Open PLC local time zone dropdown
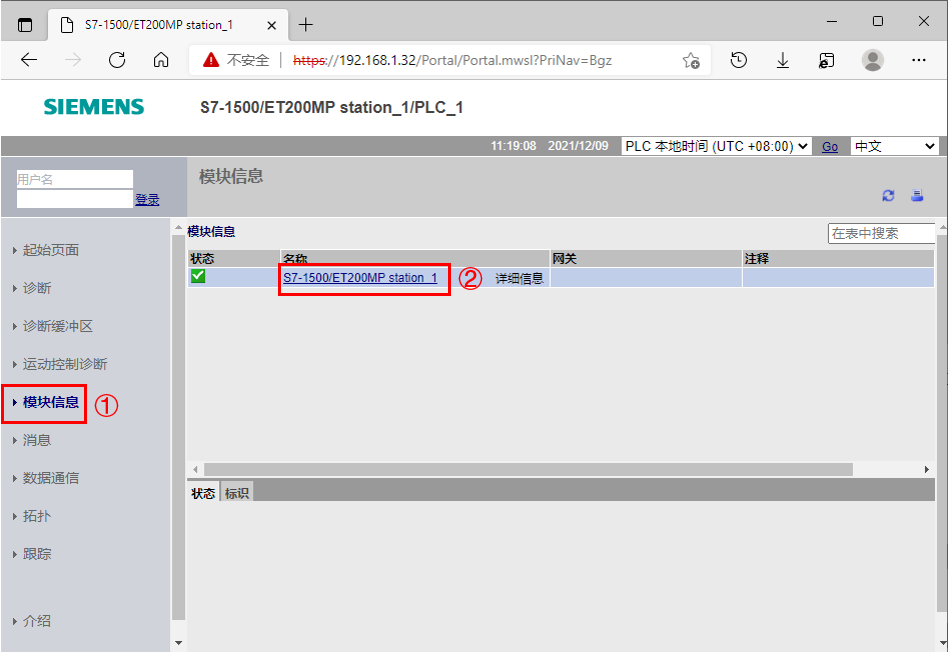Viewport: 948px width, 652px height. (716, 146)
